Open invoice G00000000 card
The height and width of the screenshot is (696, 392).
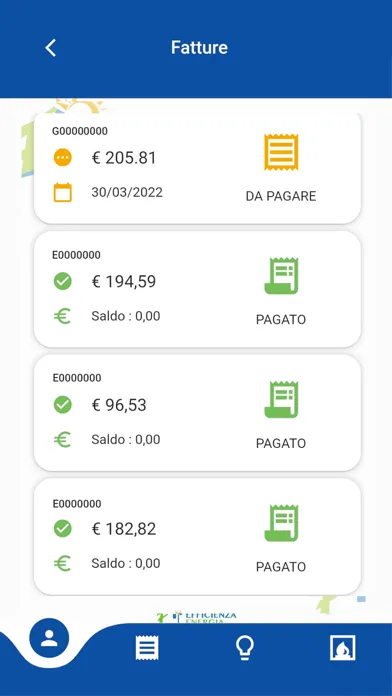[x=197, y=168]
